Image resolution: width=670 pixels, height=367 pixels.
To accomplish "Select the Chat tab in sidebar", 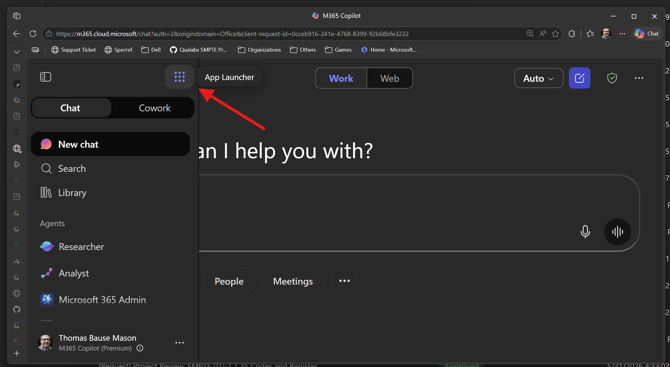I will [71, 108].
